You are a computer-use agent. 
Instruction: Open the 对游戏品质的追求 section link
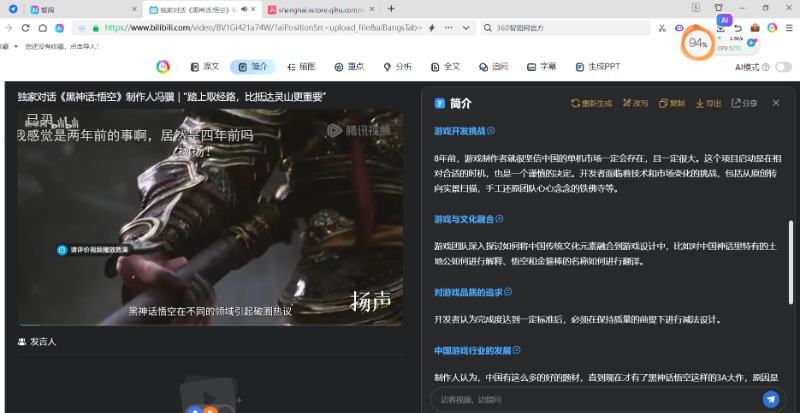pyautogui.click(x=468, y=292)
